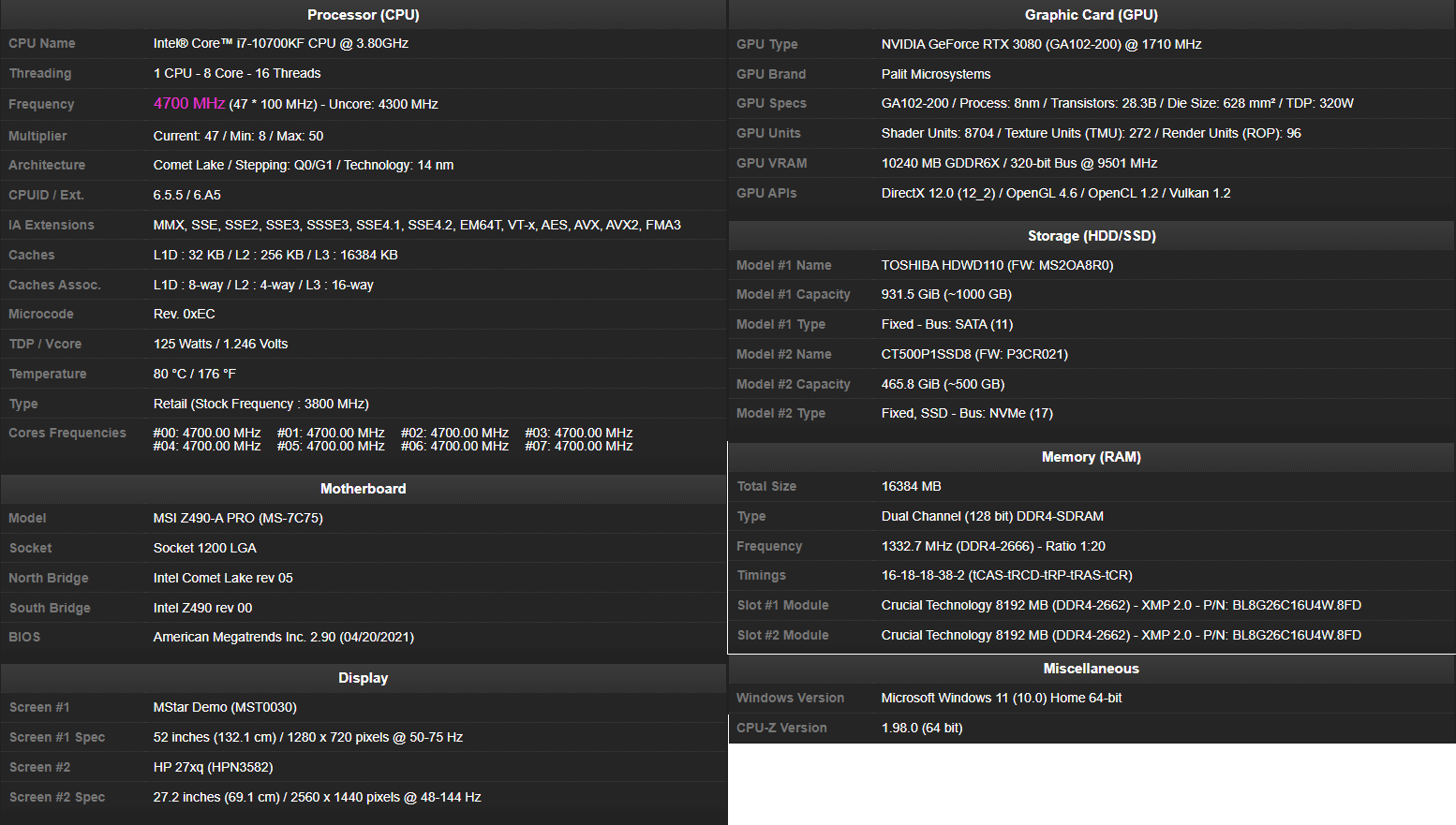This screenshot has width=1456, height=825.
Task: Click the 'Miscellaneous' section header
Action: pos(1092,669)
